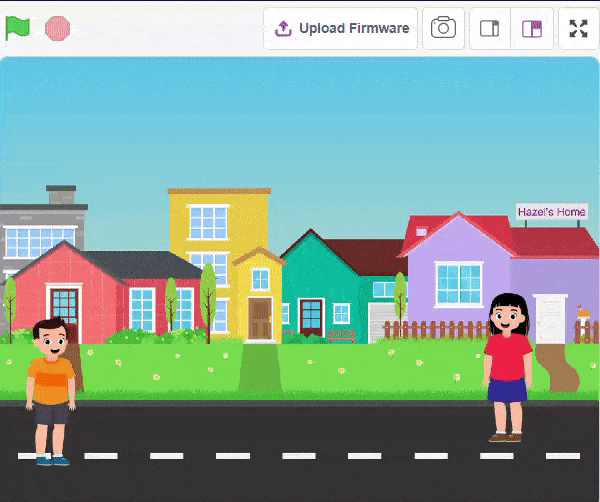Switch to large stage layout

(x=532, y=28)
